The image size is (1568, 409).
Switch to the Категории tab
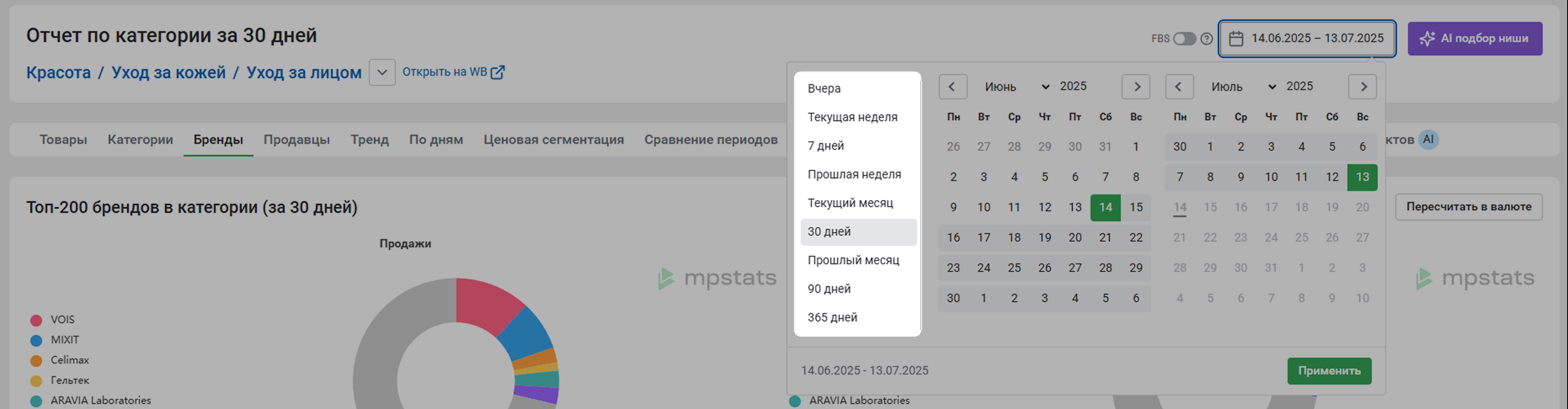click(x=140, y=140)
